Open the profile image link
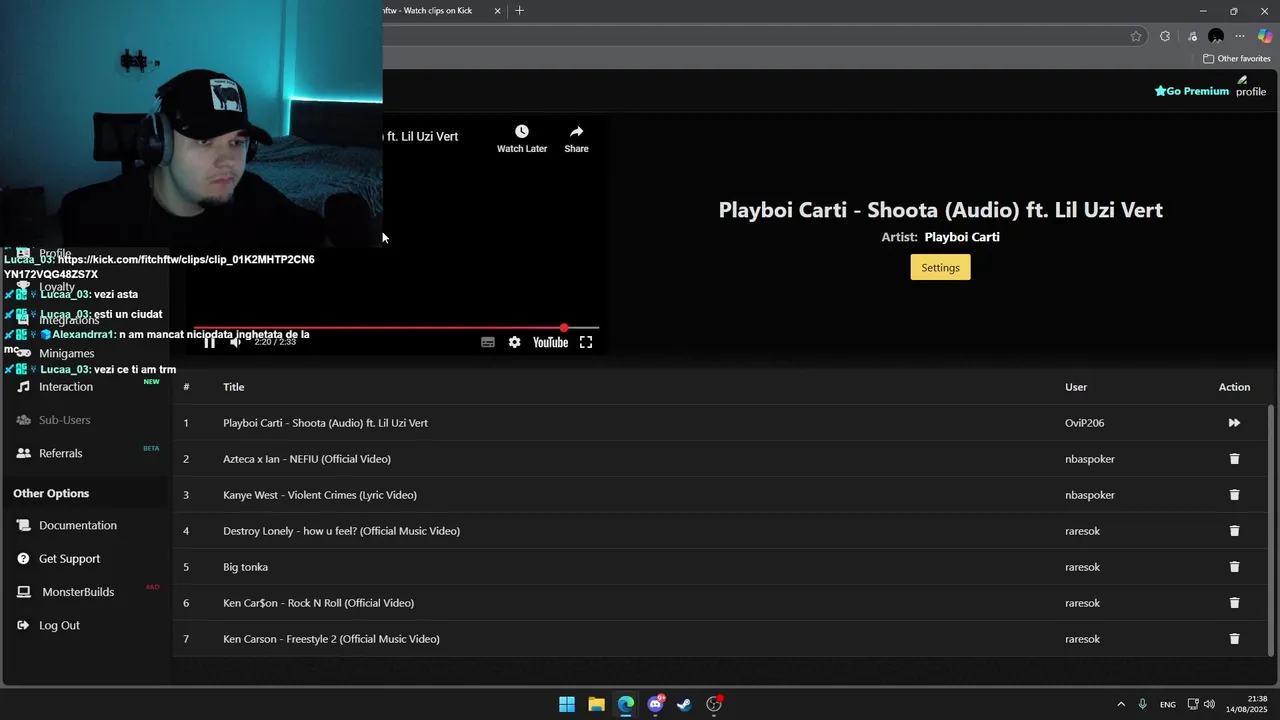Image resolution: width=1280 pixels, height=720 pixels. tap(1251, 86)
